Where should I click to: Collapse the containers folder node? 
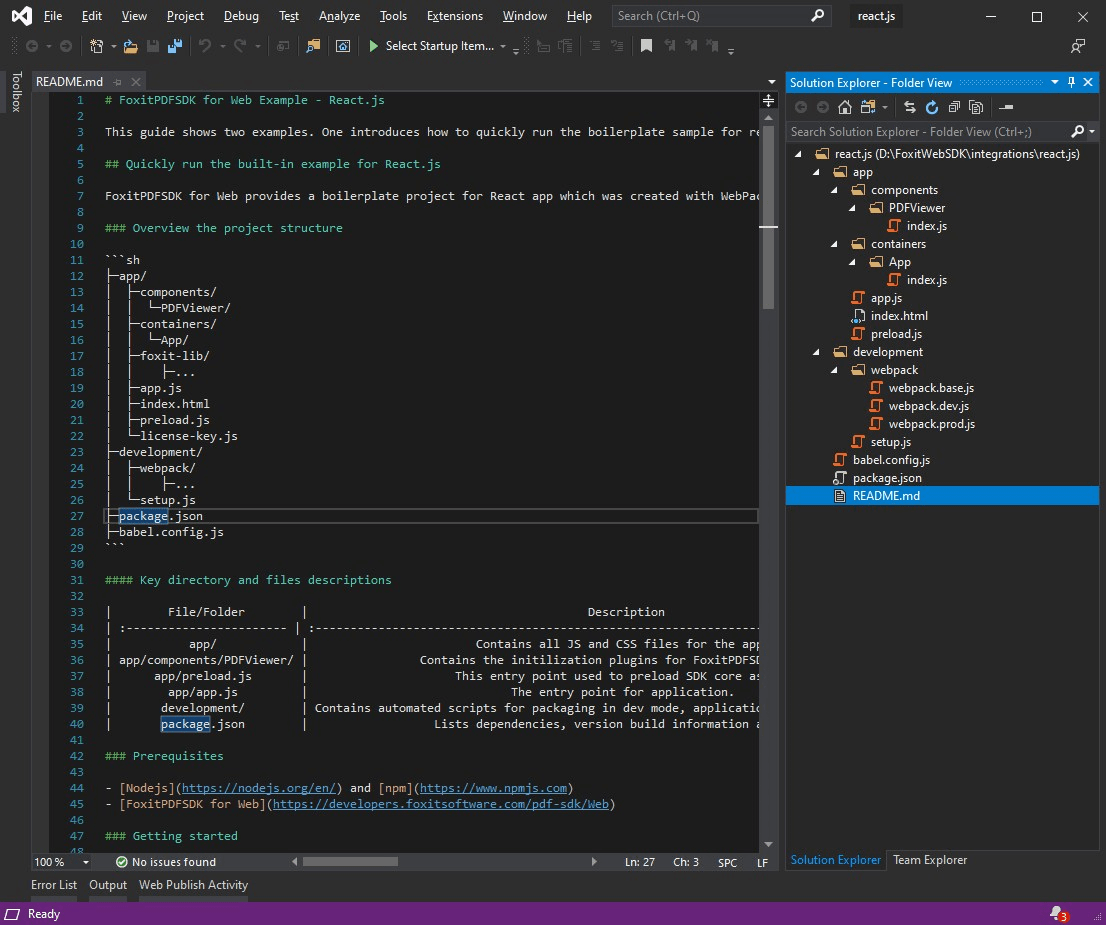tap(835, 244)
